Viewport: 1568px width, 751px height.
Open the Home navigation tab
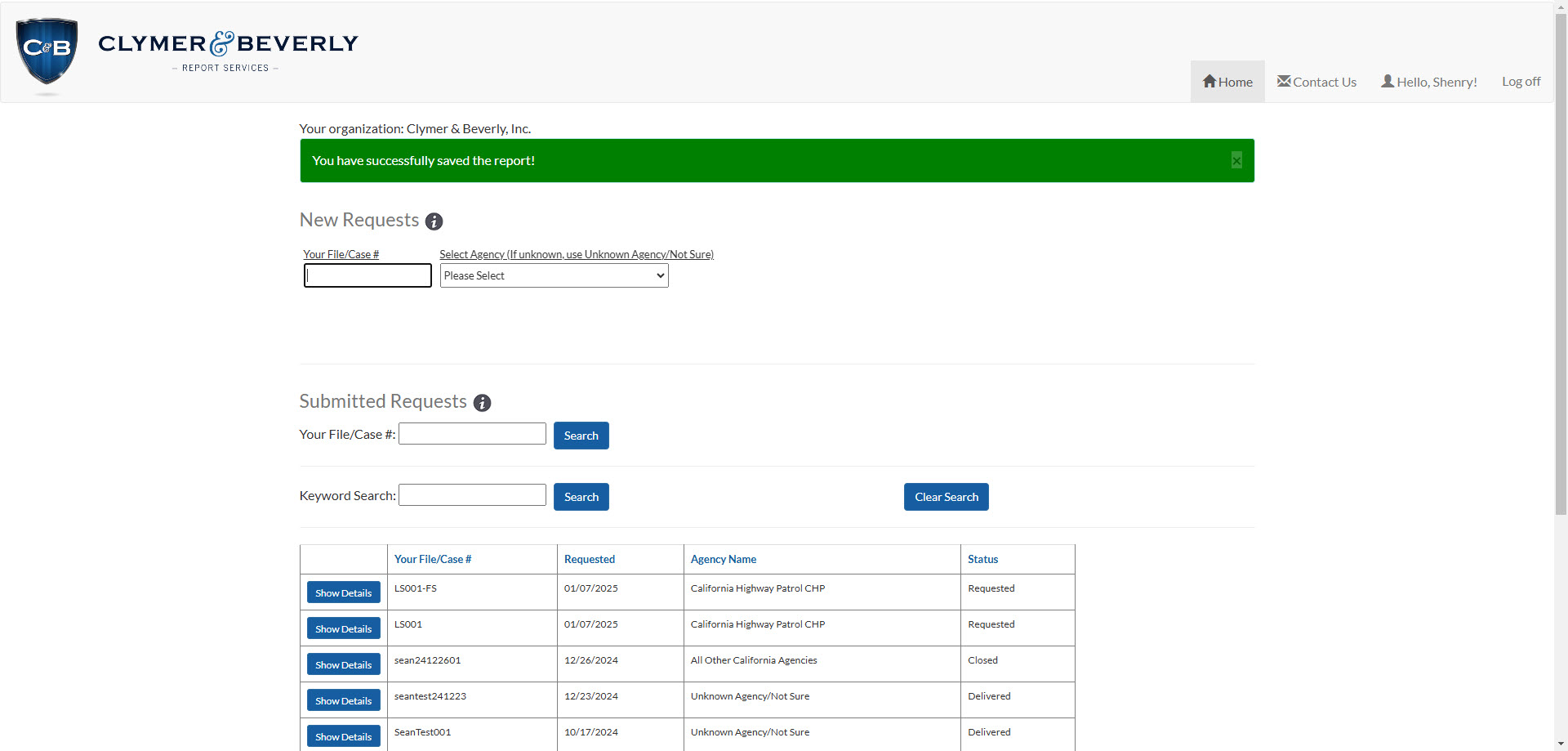click(1227, 82)
